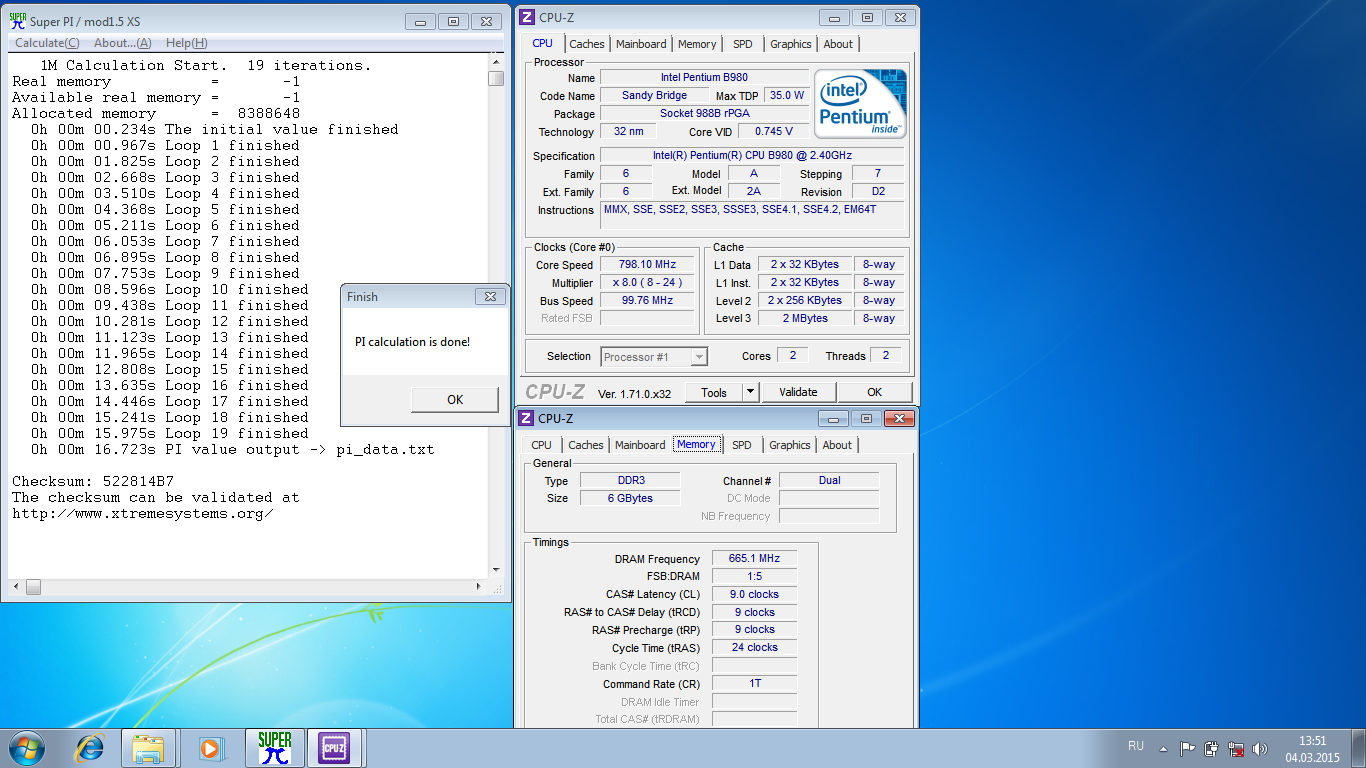The height and width of the screenshot is (768, 1366).
Task: Open the Calculate menu in Super PI
Action: coord(47,43)
